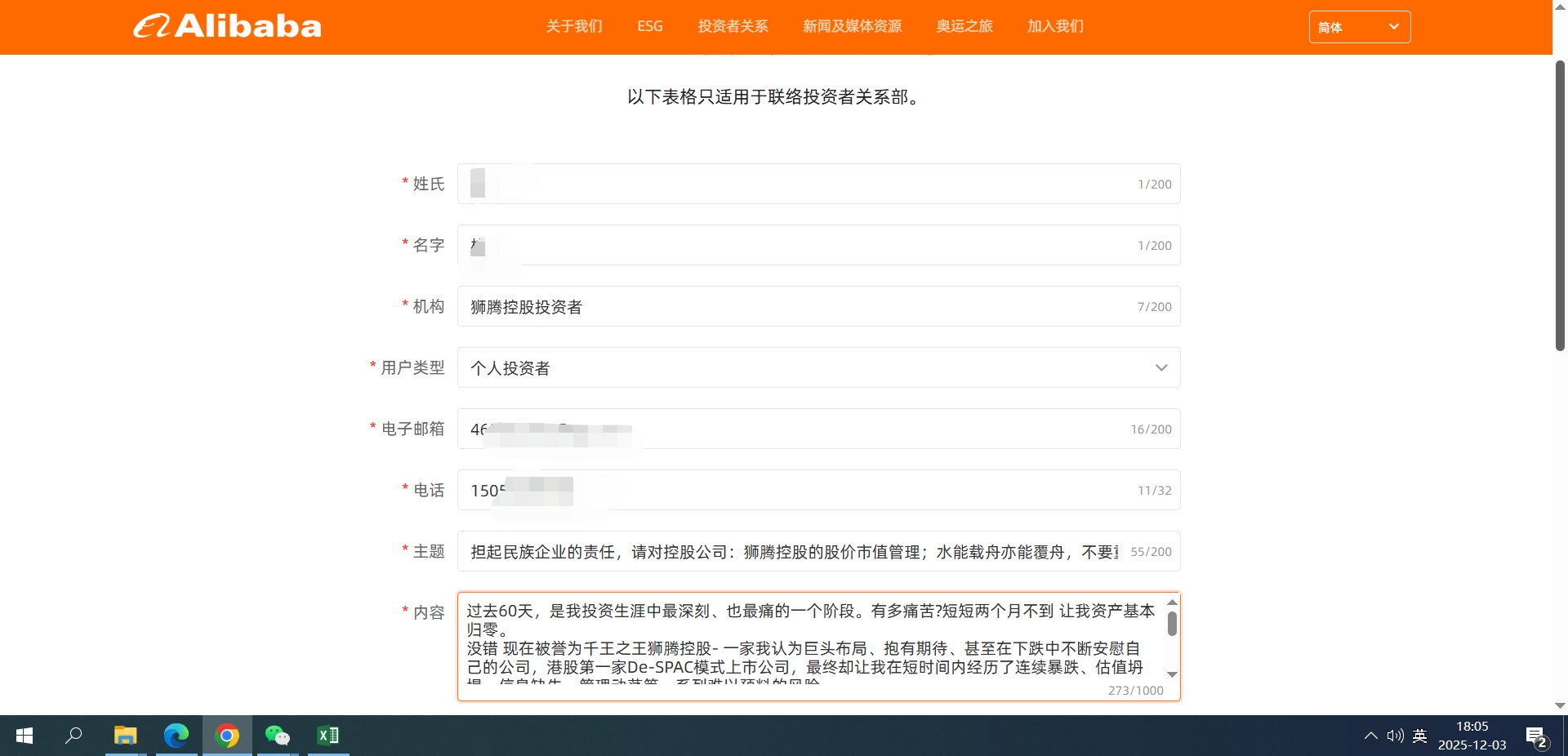Click the 11/32 character counter
This screenshot has height=756, width=1568.
1155,491
